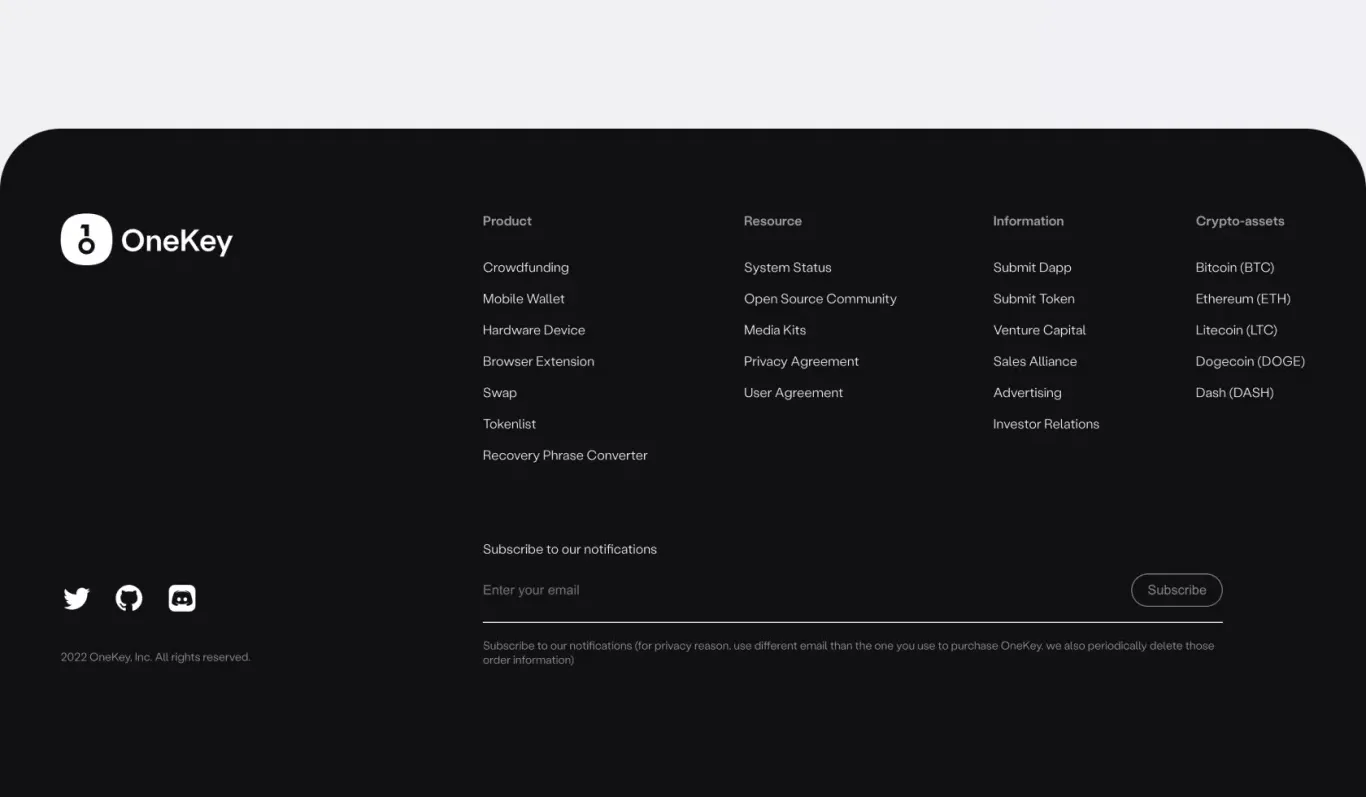Open Submit Dapp link
This screenshot has height=797, width=1366.
pyautogui.click(x=1032, y=268)
